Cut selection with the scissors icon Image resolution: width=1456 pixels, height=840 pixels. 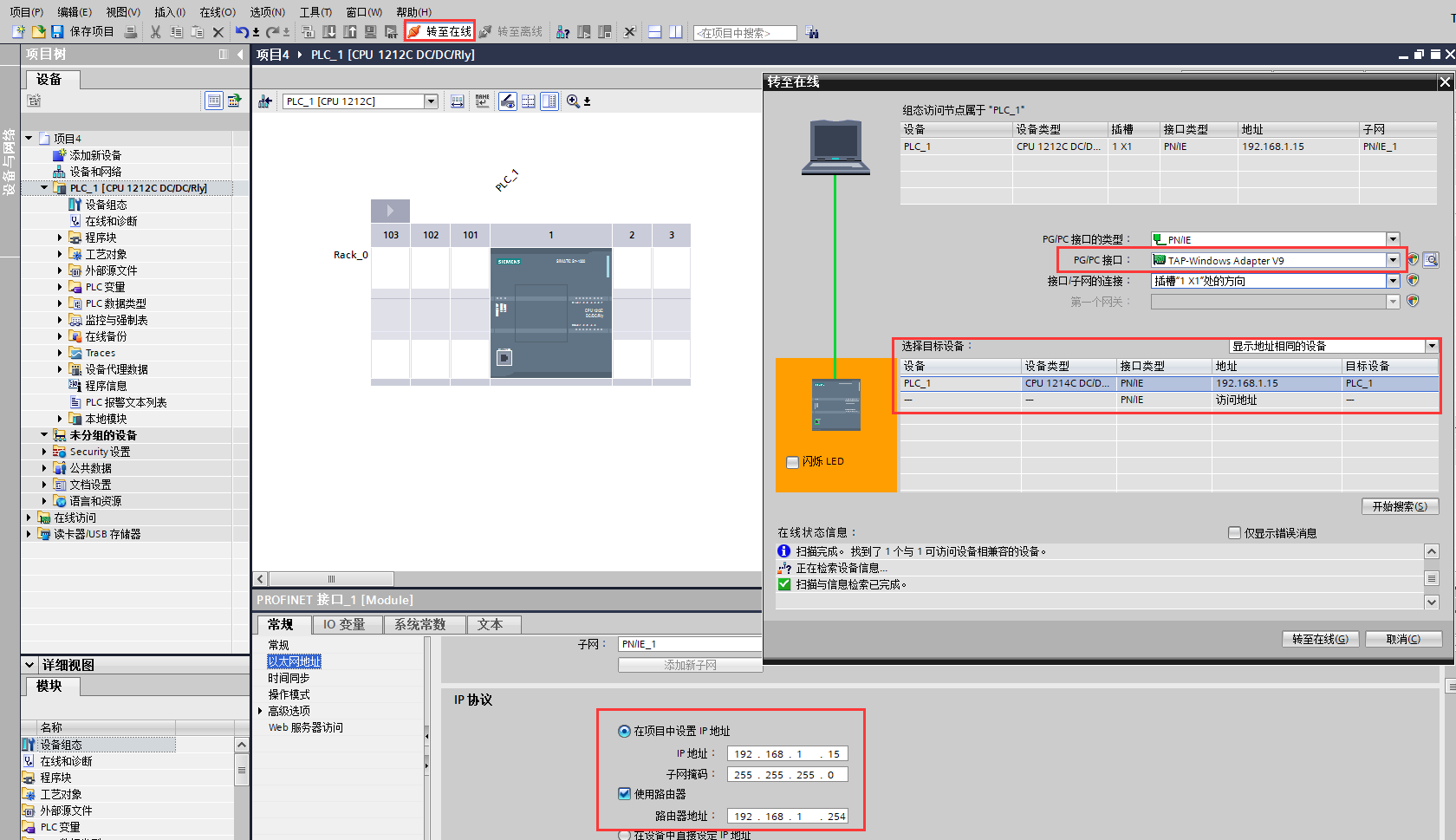tap(156, 32)
